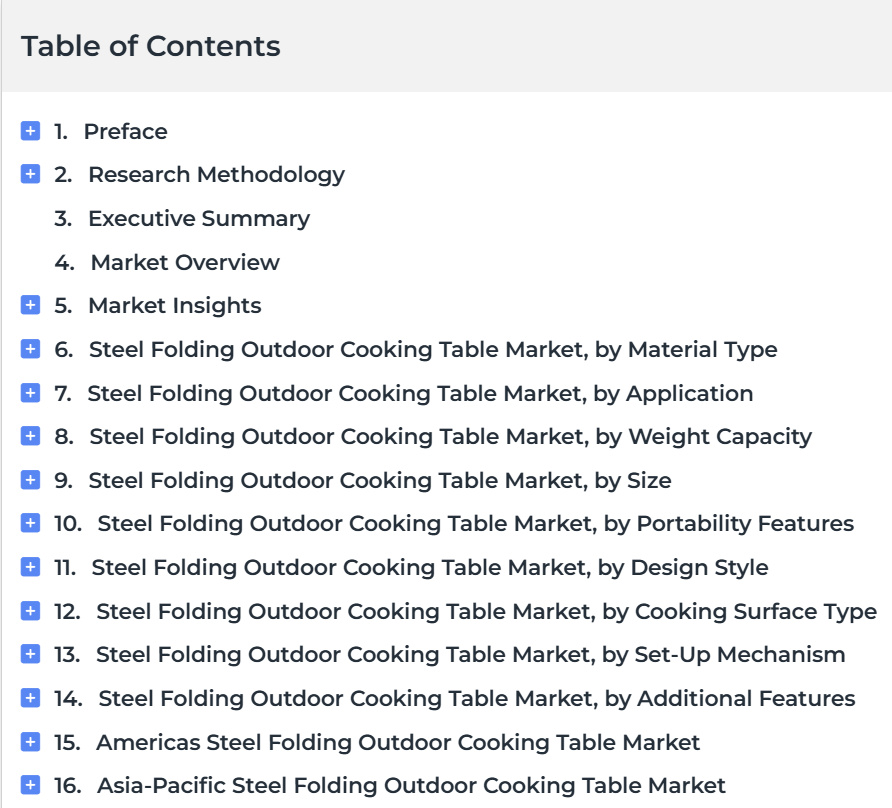
Task: Click the Table of Contents heading
Action: [x=151, y=46]
